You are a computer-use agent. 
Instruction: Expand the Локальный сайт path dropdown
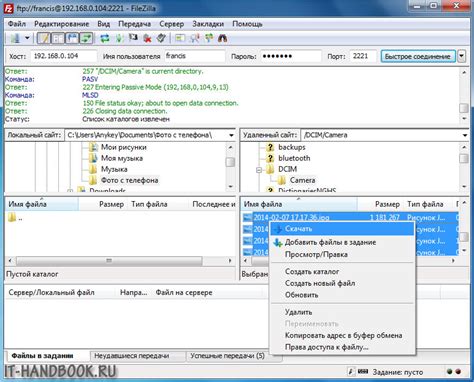[x=231, y=135]
